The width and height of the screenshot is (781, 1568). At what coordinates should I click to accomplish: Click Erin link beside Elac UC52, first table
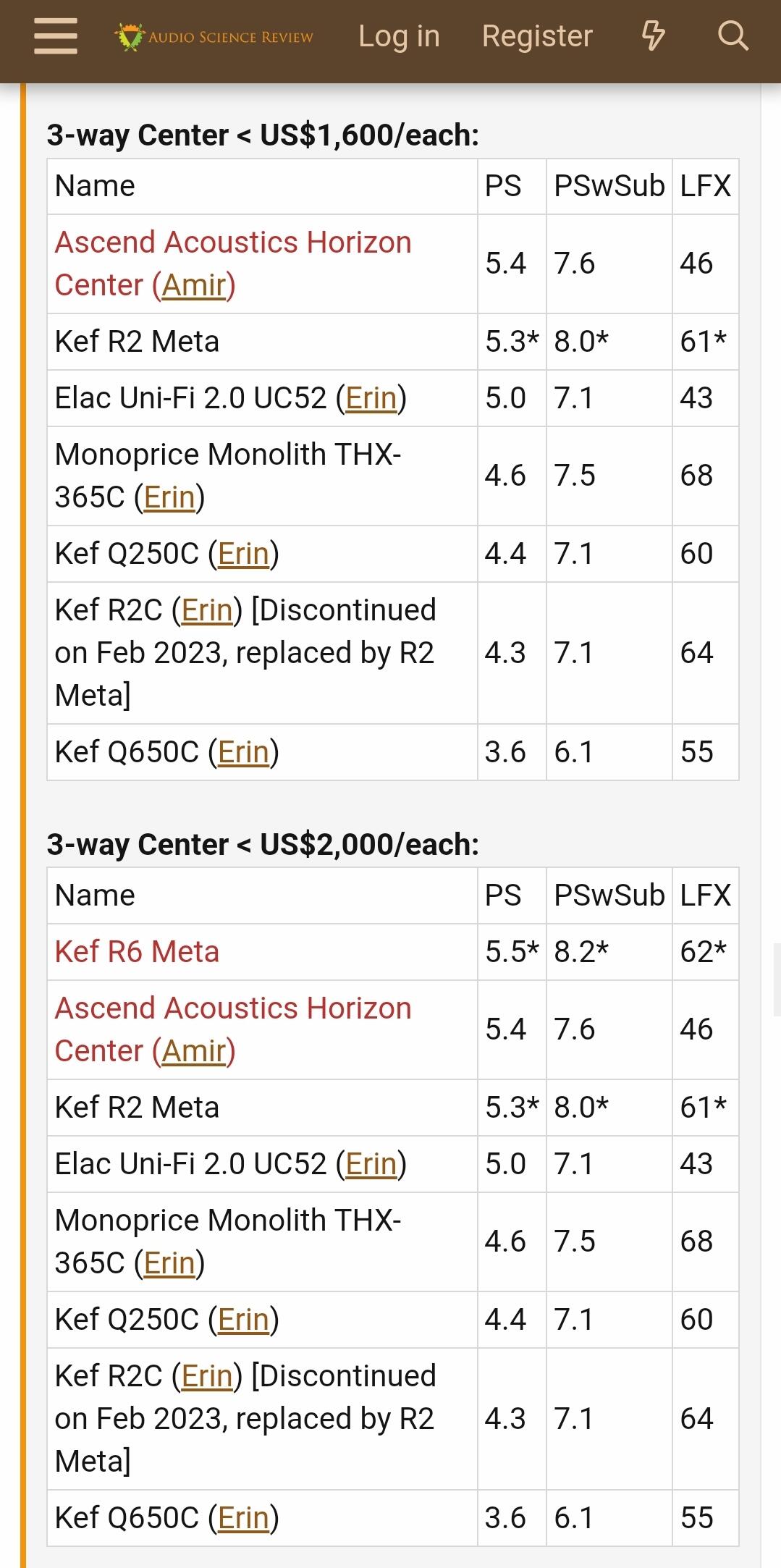tap(371, 398)
